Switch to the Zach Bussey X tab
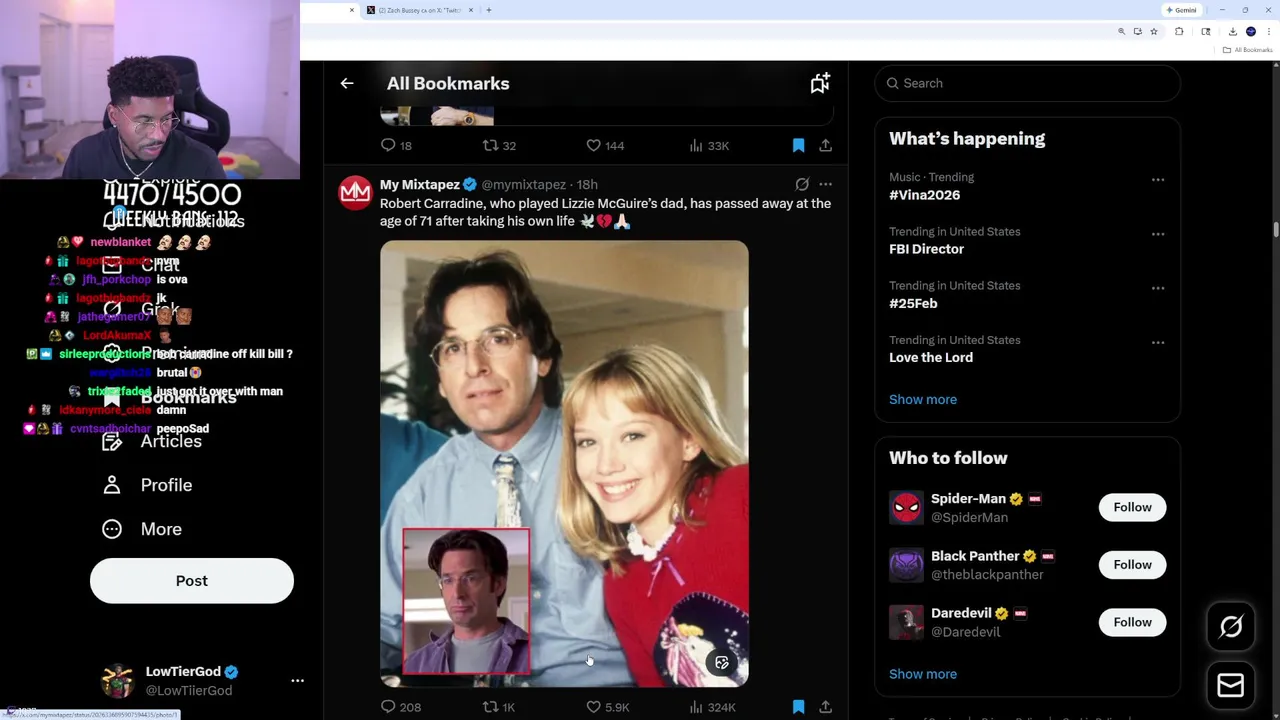The width and height of the screenshot is (1280, 720). [420, 10]
